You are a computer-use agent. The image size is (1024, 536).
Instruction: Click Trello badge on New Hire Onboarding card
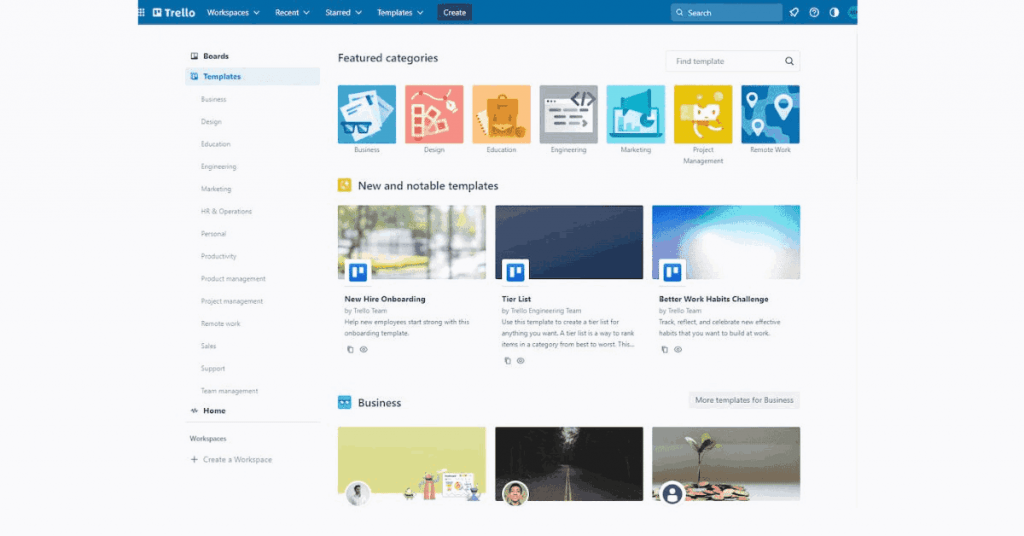[358, 272]
